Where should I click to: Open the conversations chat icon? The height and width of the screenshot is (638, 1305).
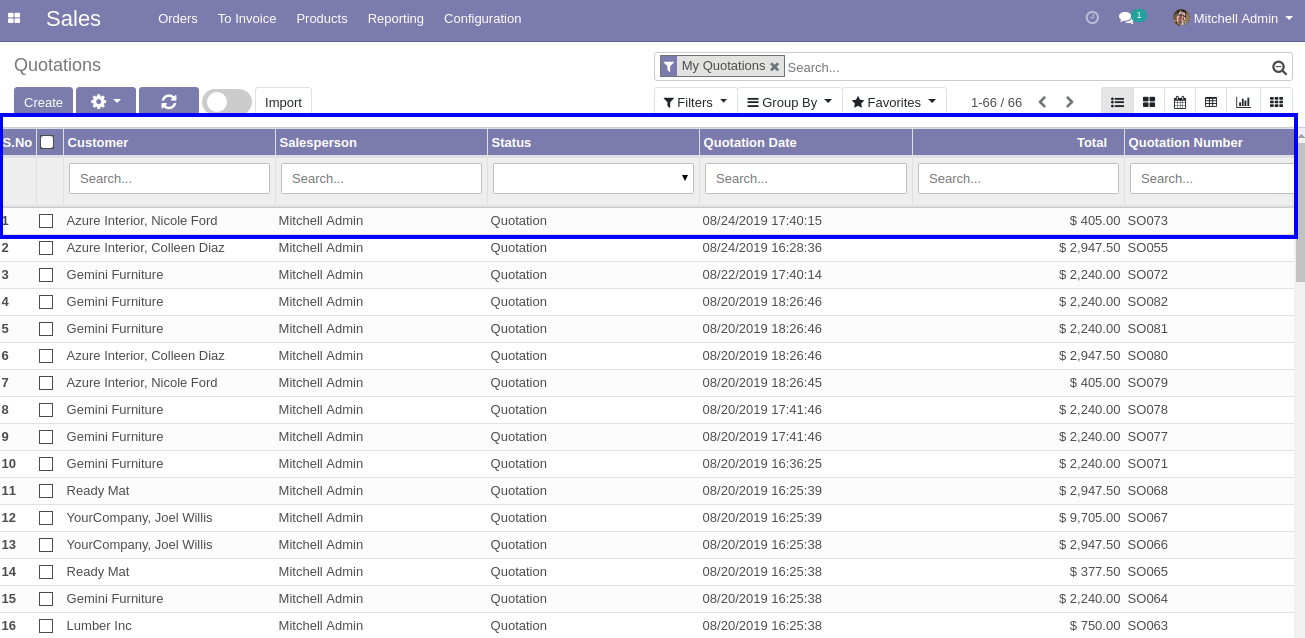coord(1126,18)
